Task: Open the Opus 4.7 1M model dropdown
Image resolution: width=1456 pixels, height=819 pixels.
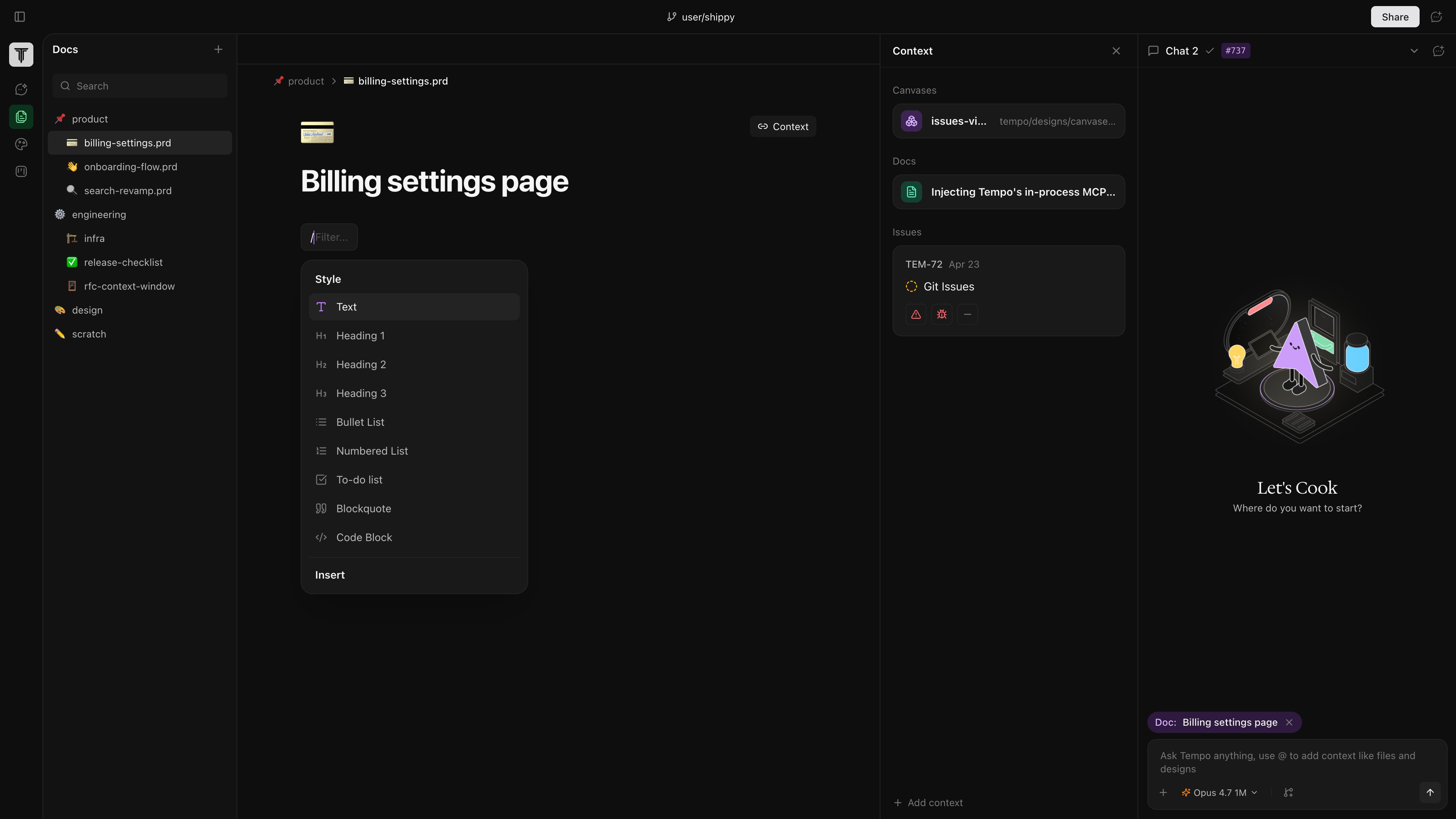Action: tap(1220, 792)
